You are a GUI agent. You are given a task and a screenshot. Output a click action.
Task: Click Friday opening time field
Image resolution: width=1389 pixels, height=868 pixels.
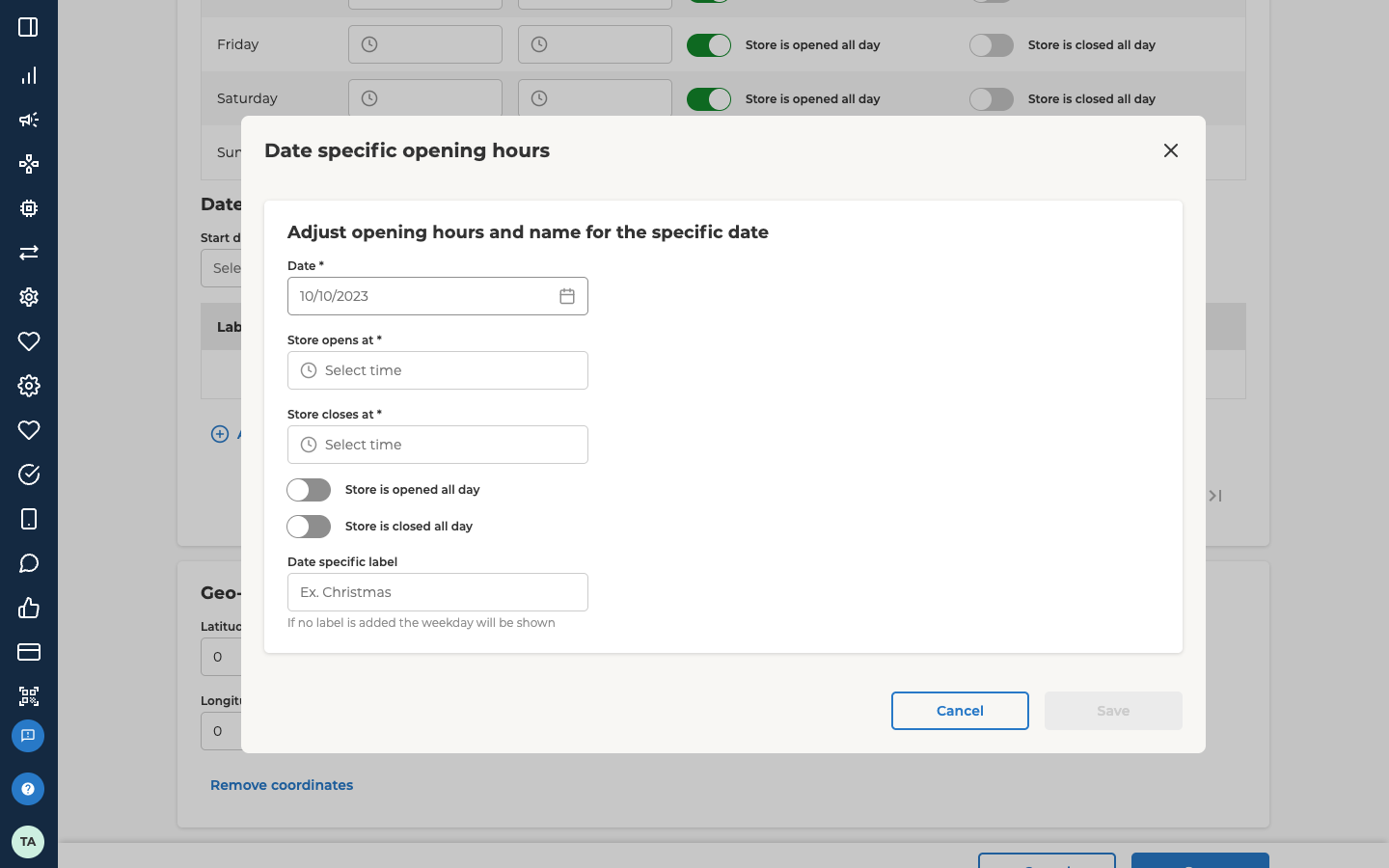tap(425, 44)
